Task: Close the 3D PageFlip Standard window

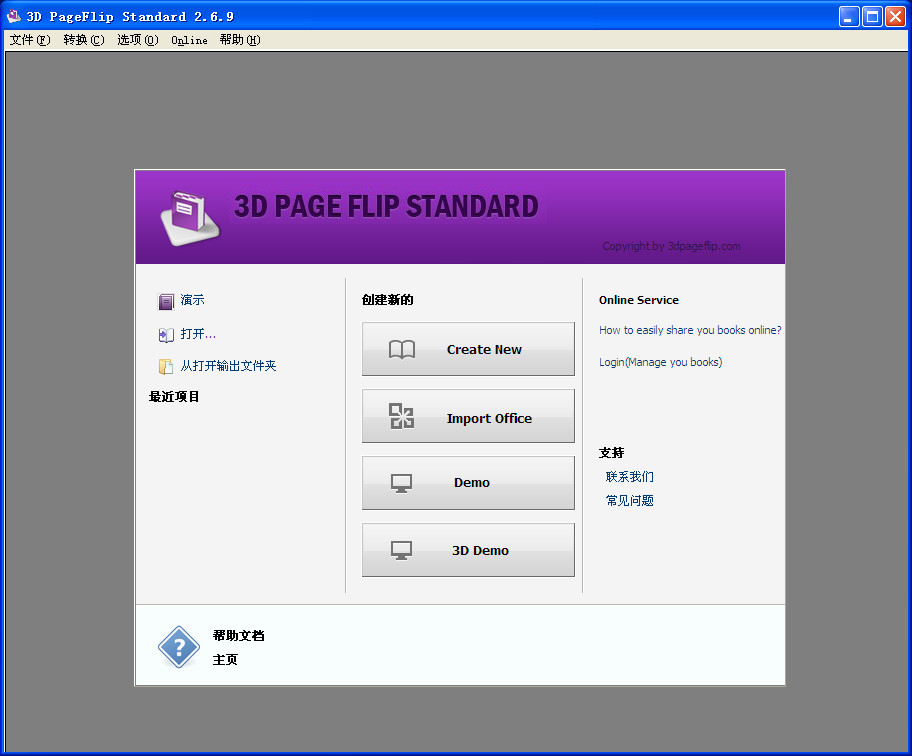Action: coord(895,16)
